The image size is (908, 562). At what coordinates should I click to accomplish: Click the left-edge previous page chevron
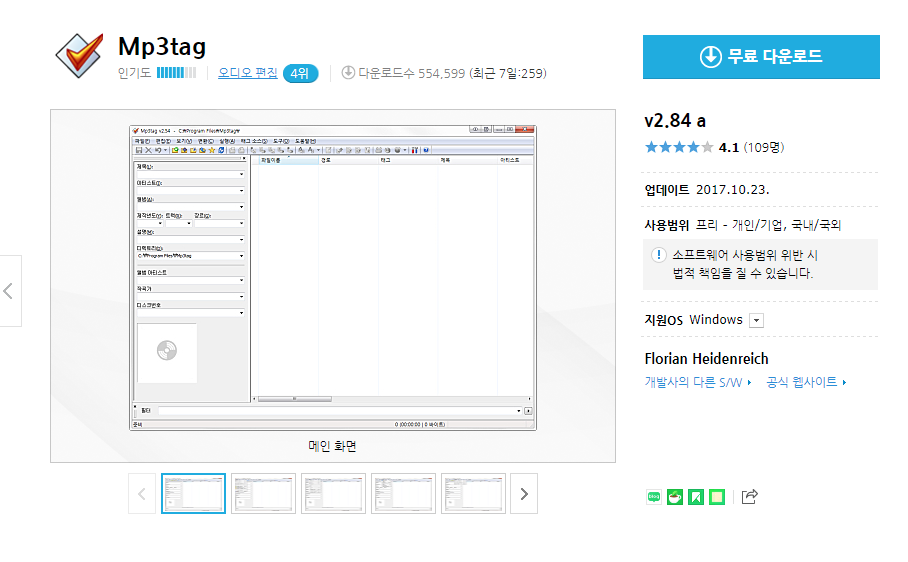[9, 291]
